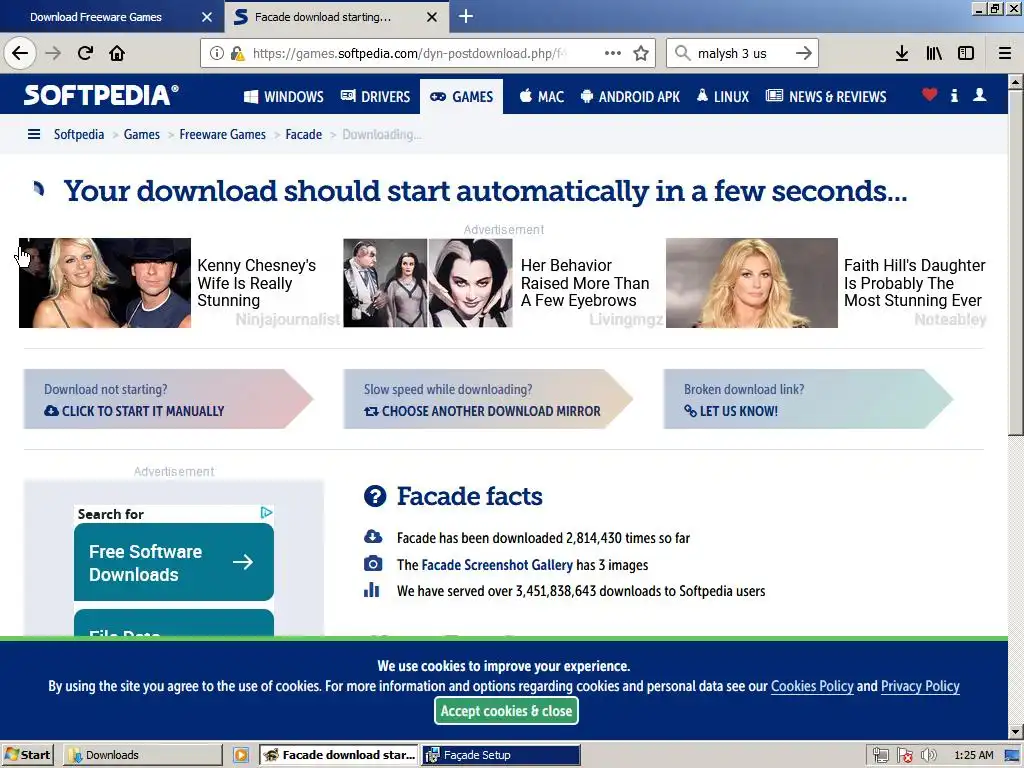Screen dimensions: 1024x768
Task: Open the Facade Screenshot Gallery link
Action: (497, 565)
